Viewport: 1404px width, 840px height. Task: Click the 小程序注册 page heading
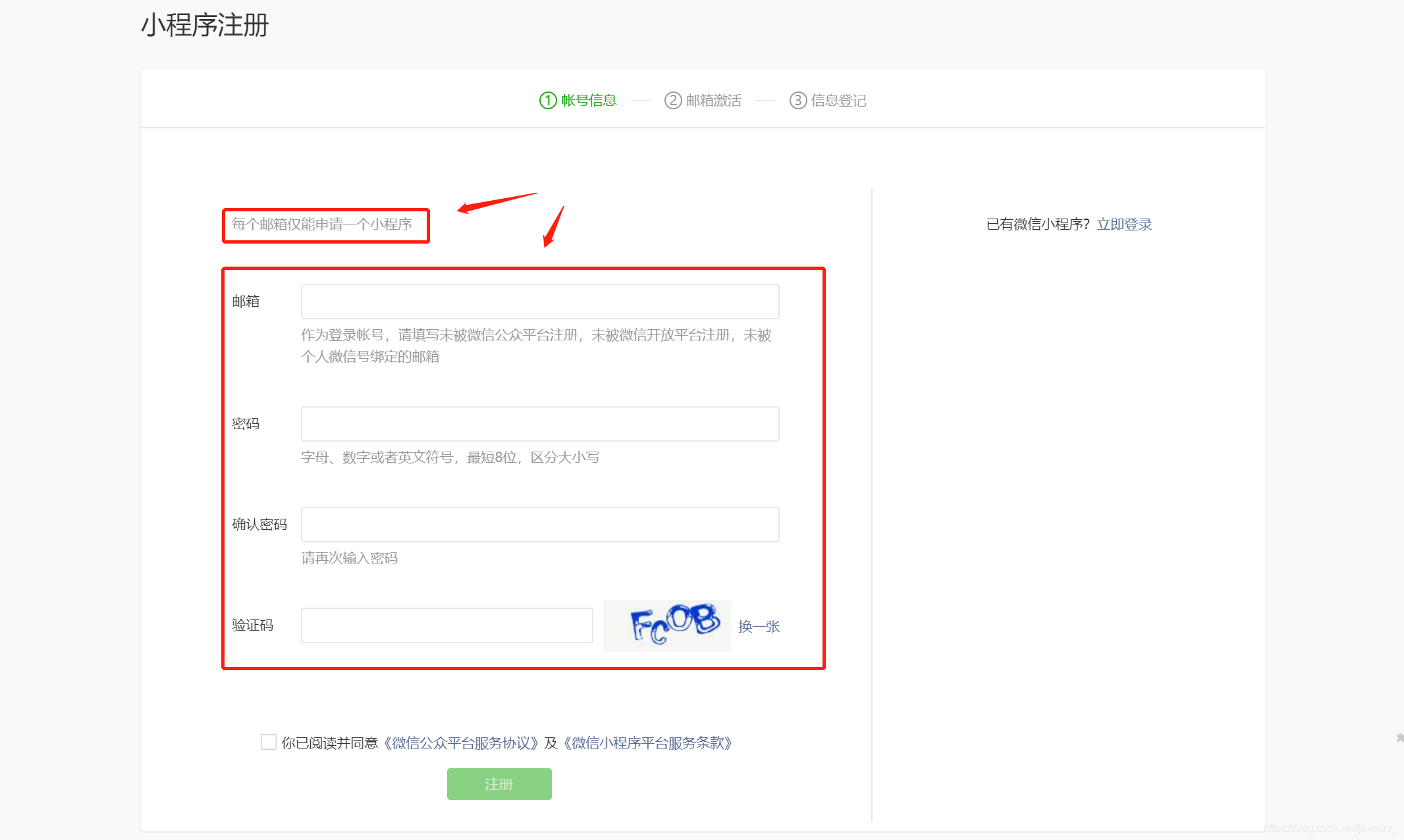pyautogui.click(x=205, y=25)
